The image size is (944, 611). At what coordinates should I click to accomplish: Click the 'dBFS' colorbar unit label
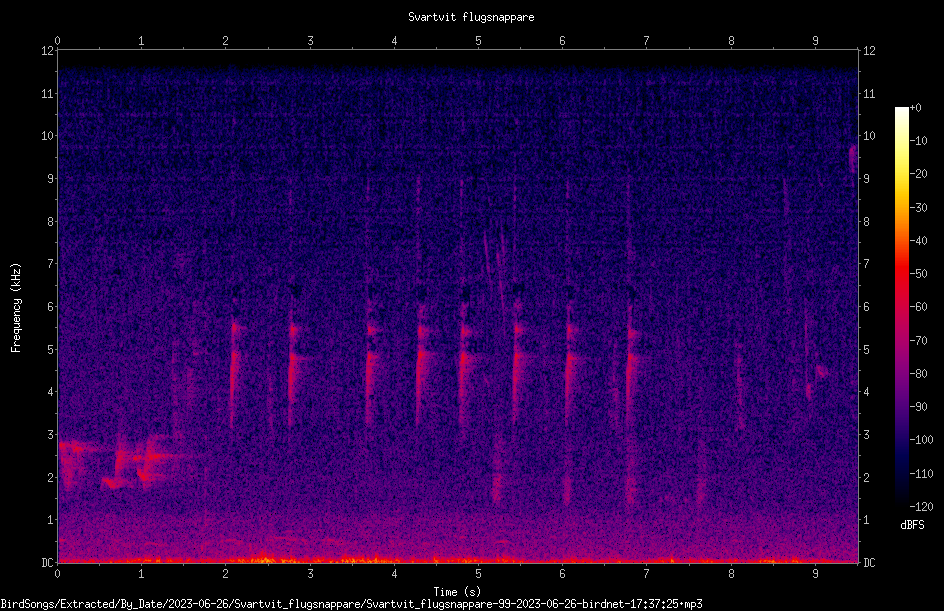pyautogui.click(x=912, y=525)
